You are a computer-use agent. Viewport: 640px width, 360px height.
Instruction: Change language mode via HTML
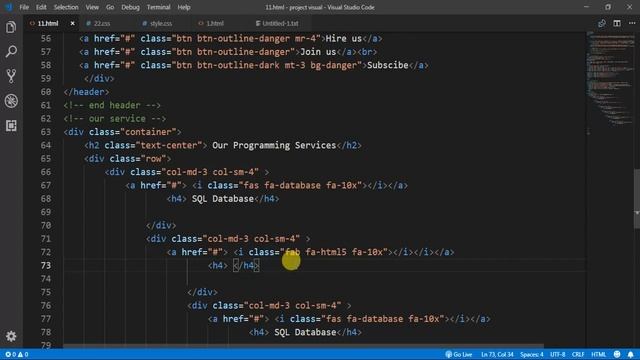(x=598, y=354)
